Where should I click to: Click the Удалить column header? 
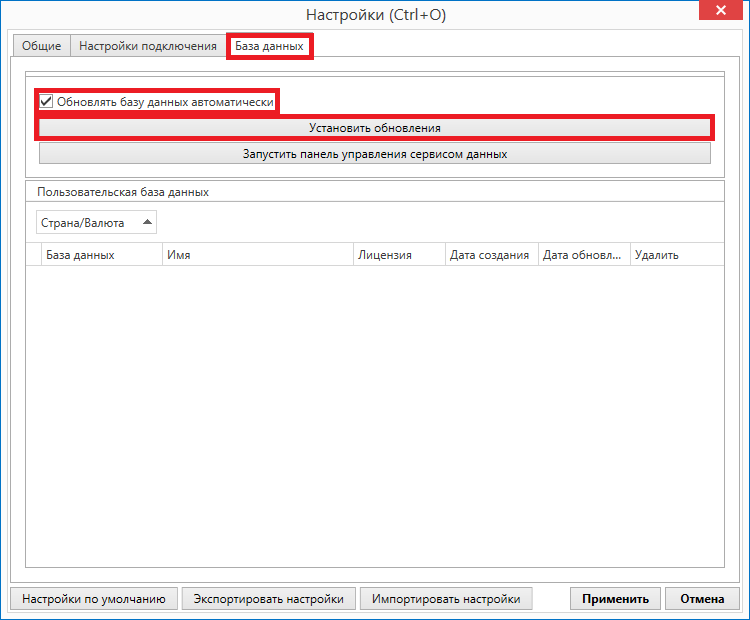pyautogui.click(x=677, y=255)
